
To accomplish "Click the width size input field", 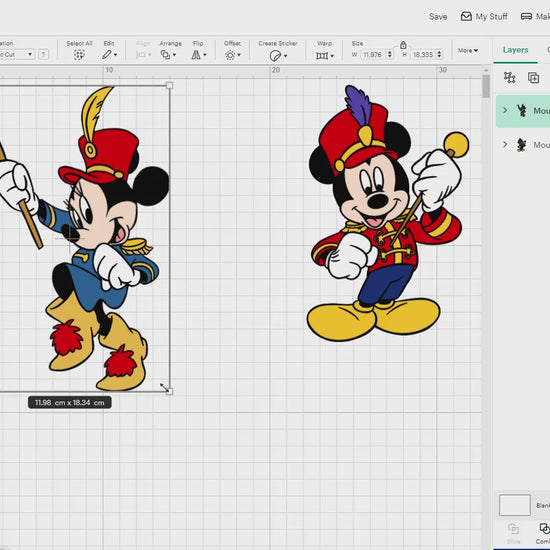I will [373, 54].
